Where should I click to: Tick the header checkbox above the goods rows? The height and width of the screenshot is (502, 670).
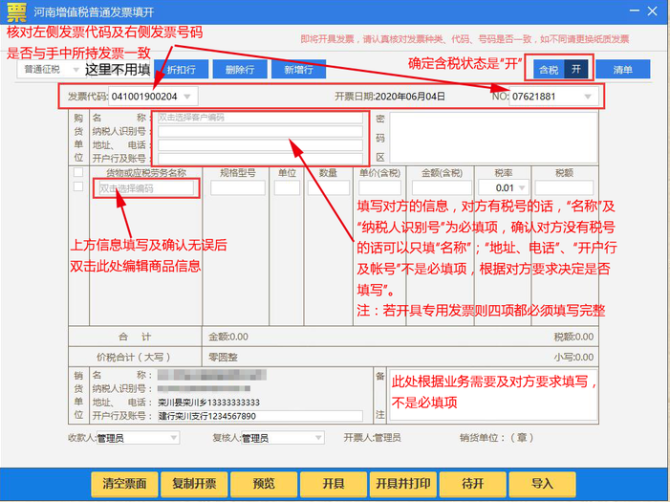click(78, 172)
